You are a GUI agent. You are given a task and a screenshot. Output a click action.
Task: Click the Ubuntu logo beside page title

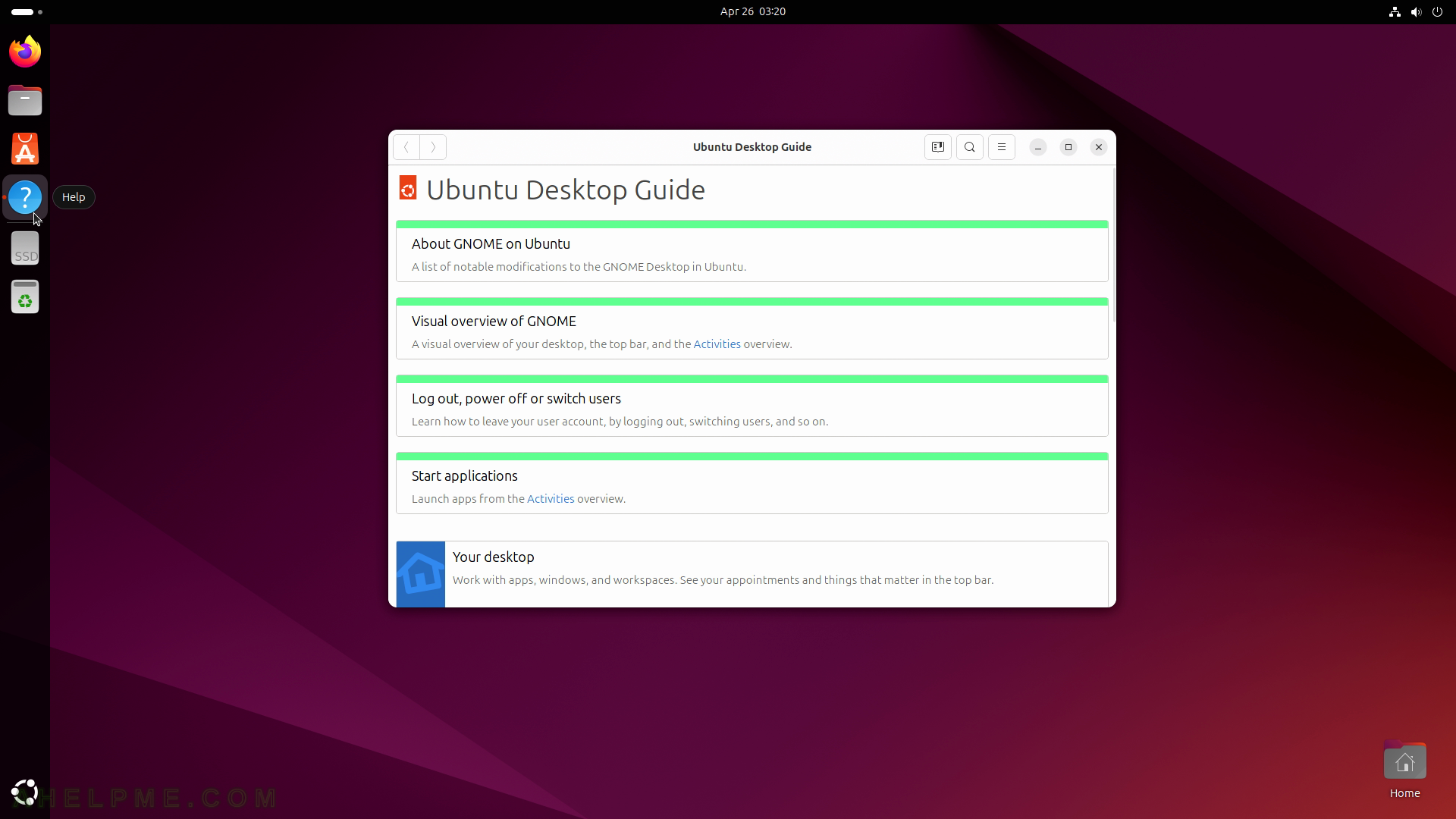408,188
